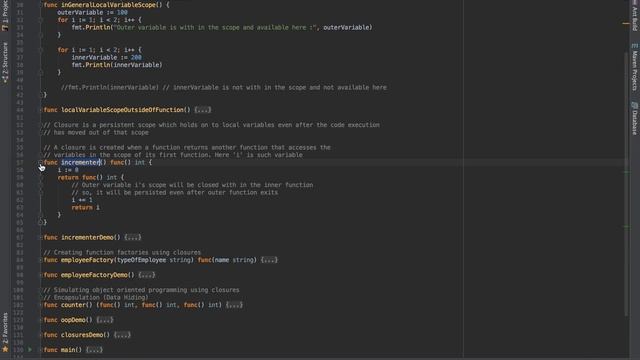Click 'return func() int {' line

click(91, 177)
